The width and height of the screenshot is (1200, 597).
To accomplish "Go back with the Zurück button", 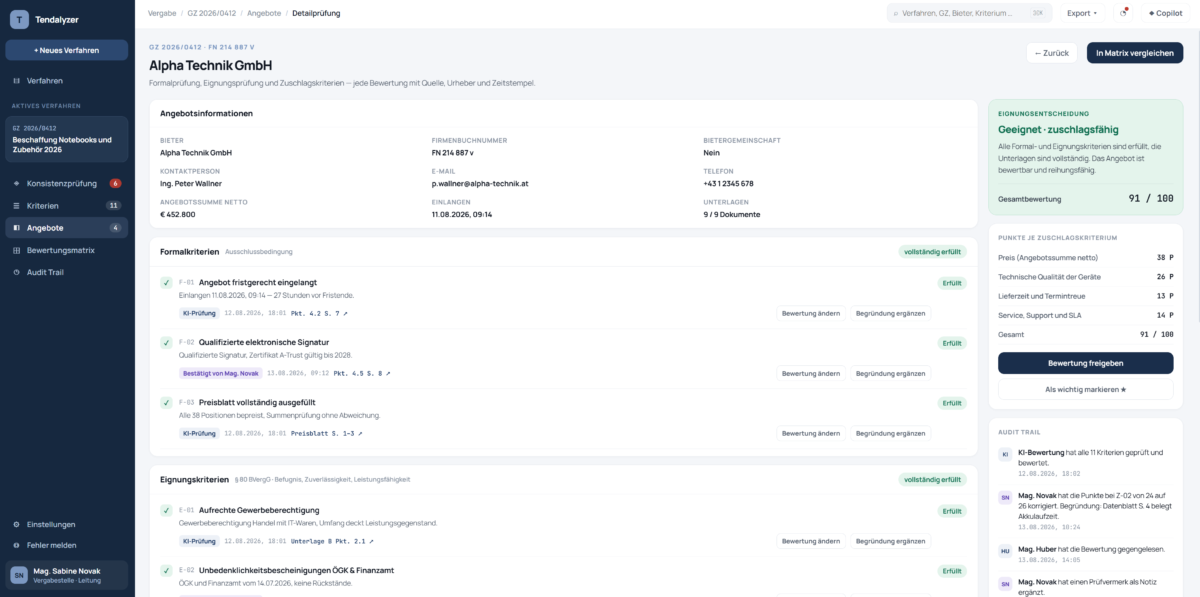I will [1052, 53].
